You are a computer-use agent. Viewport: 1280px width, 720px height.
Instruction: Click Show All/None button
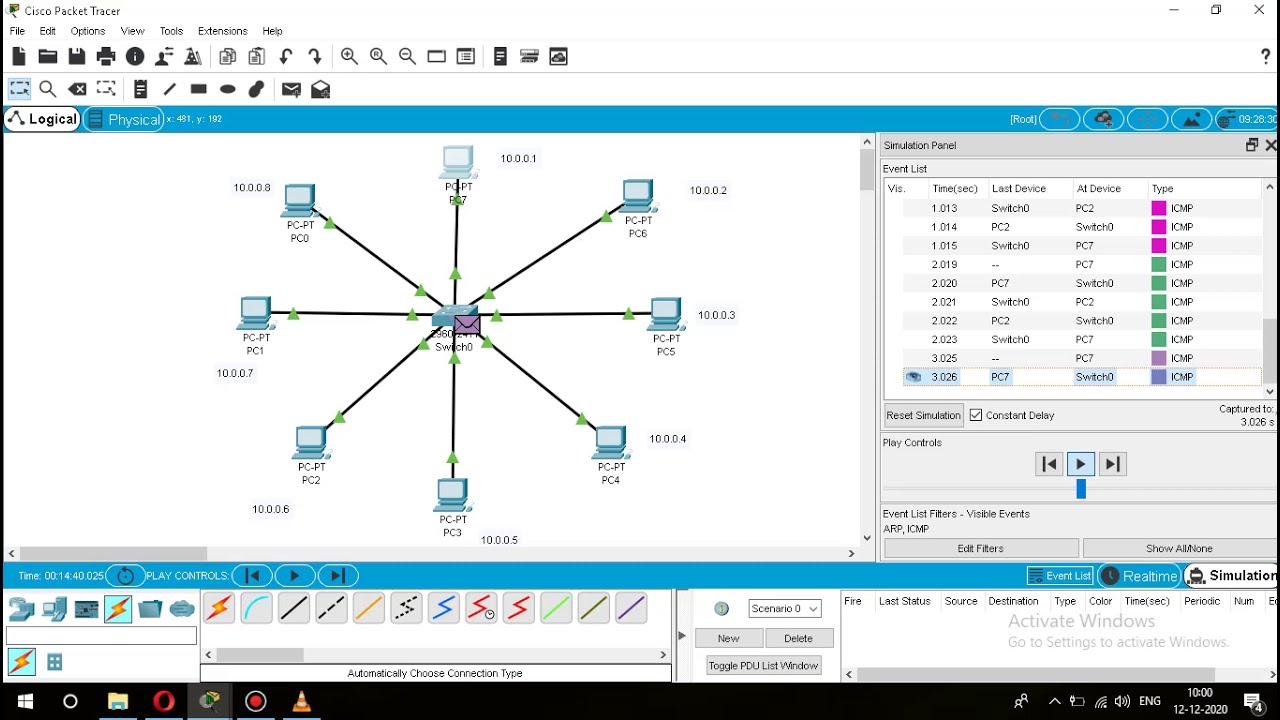click(1180, 549)
